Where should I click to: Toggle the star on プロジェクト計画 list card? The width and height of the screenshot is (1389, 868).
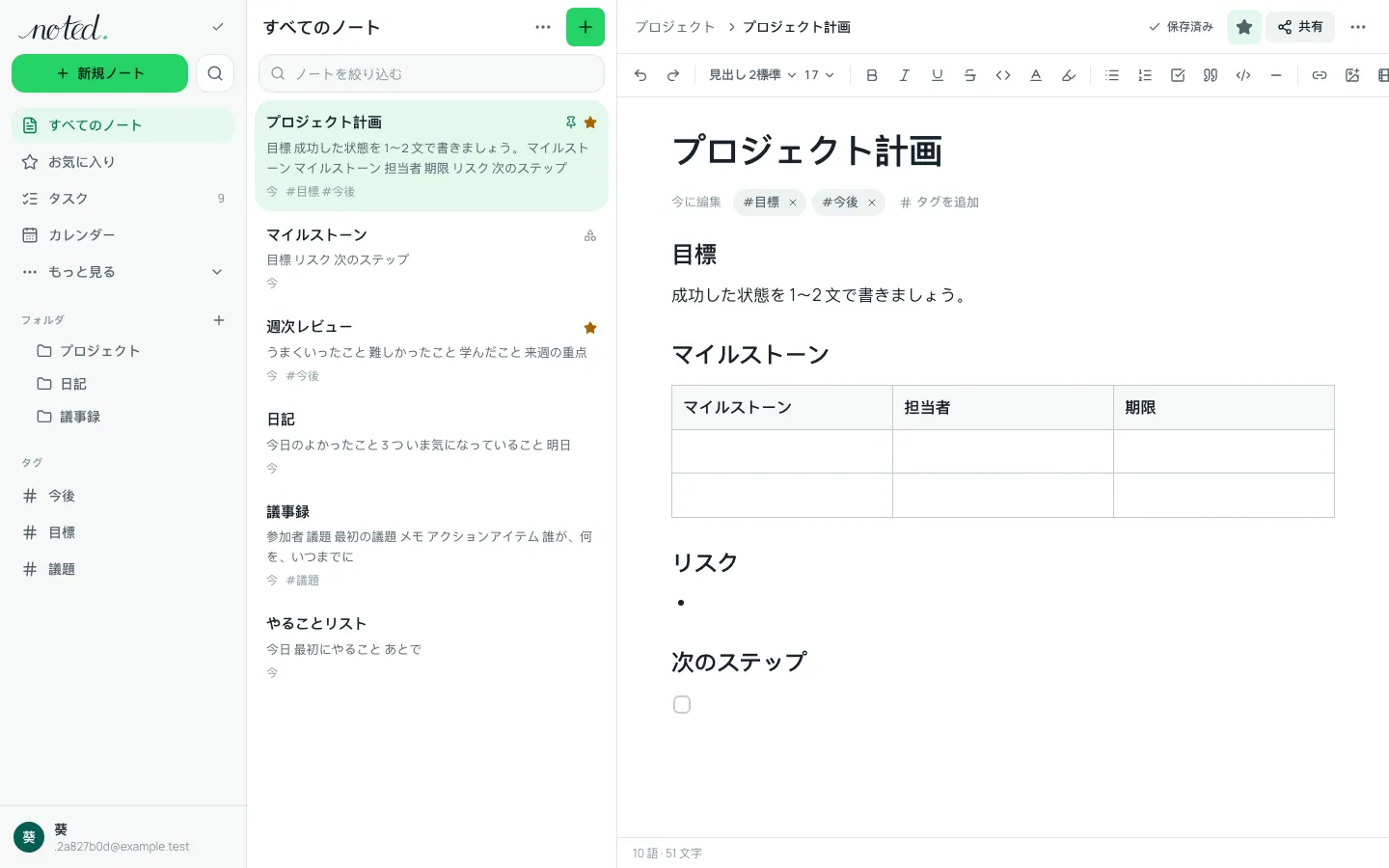[590, 122]
